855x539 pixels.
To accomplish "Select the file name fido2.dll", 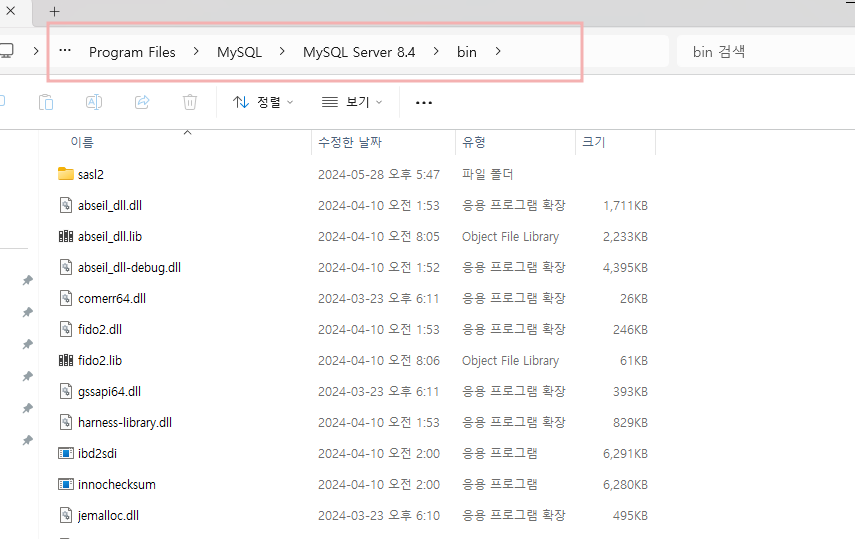I will 100,330.
